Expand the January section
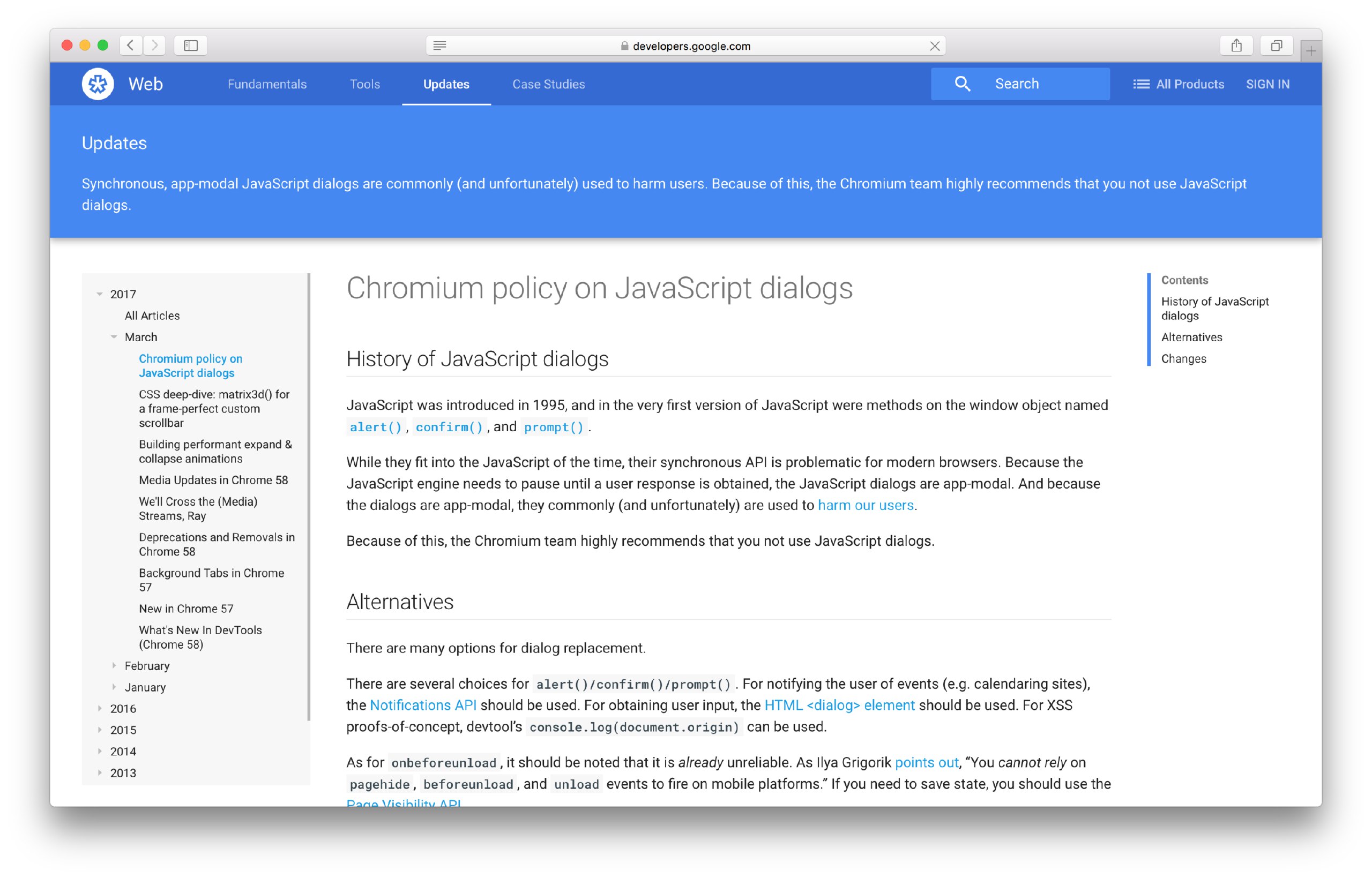 (x=114, y=687)
